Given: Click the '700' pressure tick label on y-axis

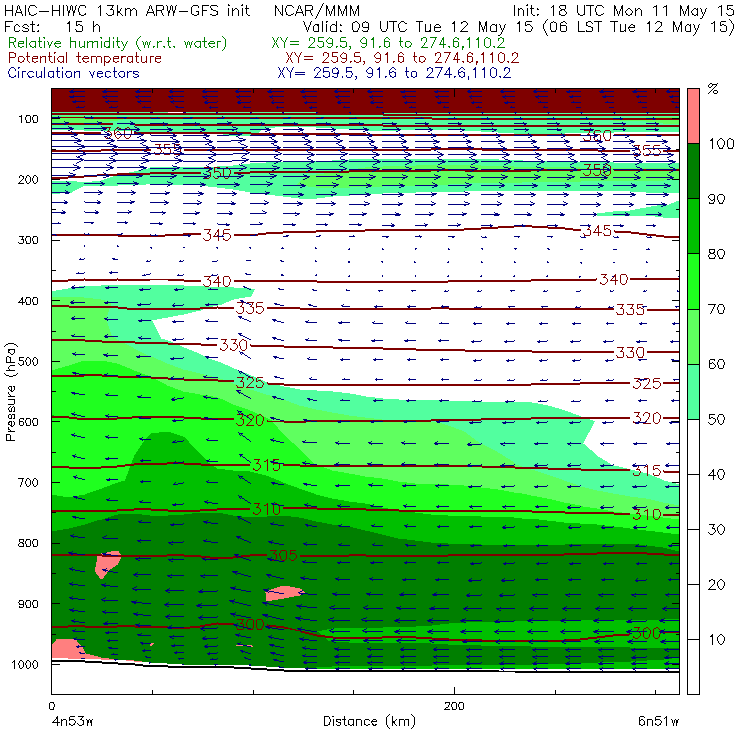Looking at the screenshot, I should [28, 483].
